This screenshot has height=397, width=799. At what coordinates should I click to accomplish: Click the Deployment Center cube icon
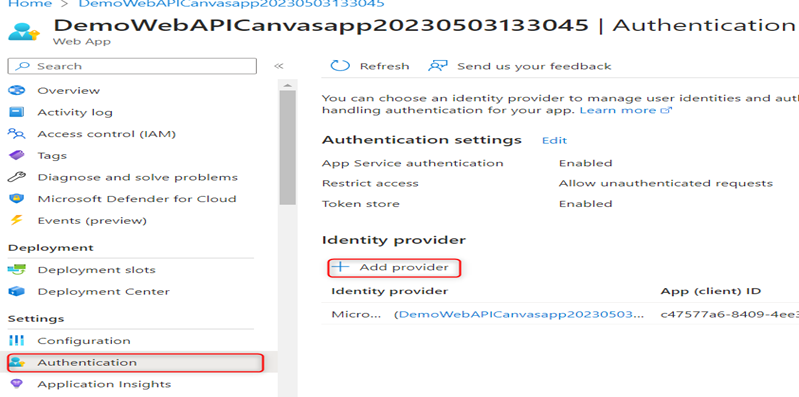(x=17, y=292)
